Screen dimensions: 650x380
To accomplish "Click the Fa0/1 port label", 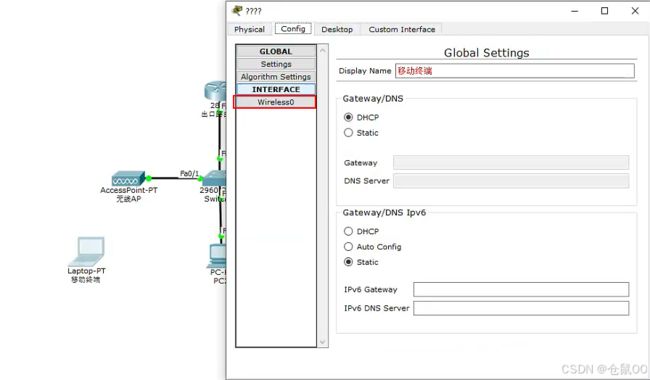I will pos(189,173).
